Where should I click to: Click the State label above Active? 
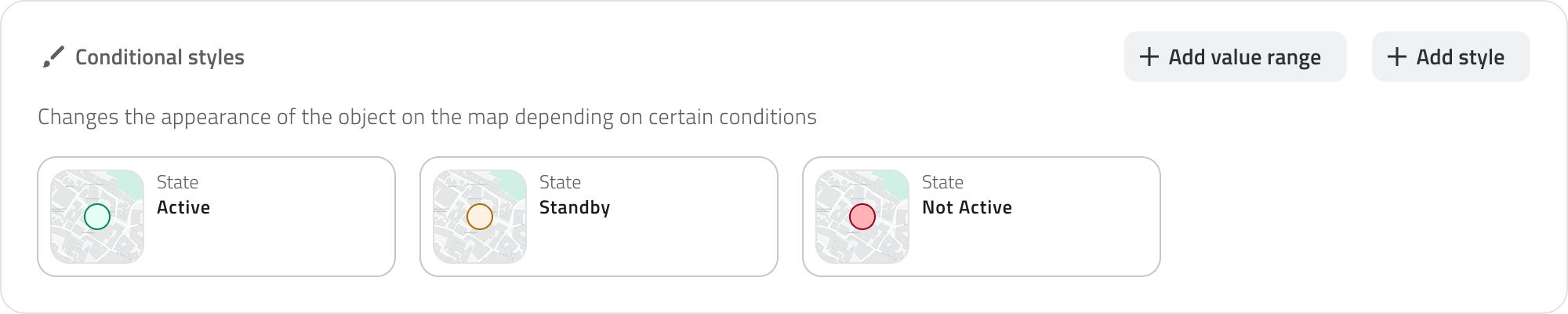tap(177, 182)
